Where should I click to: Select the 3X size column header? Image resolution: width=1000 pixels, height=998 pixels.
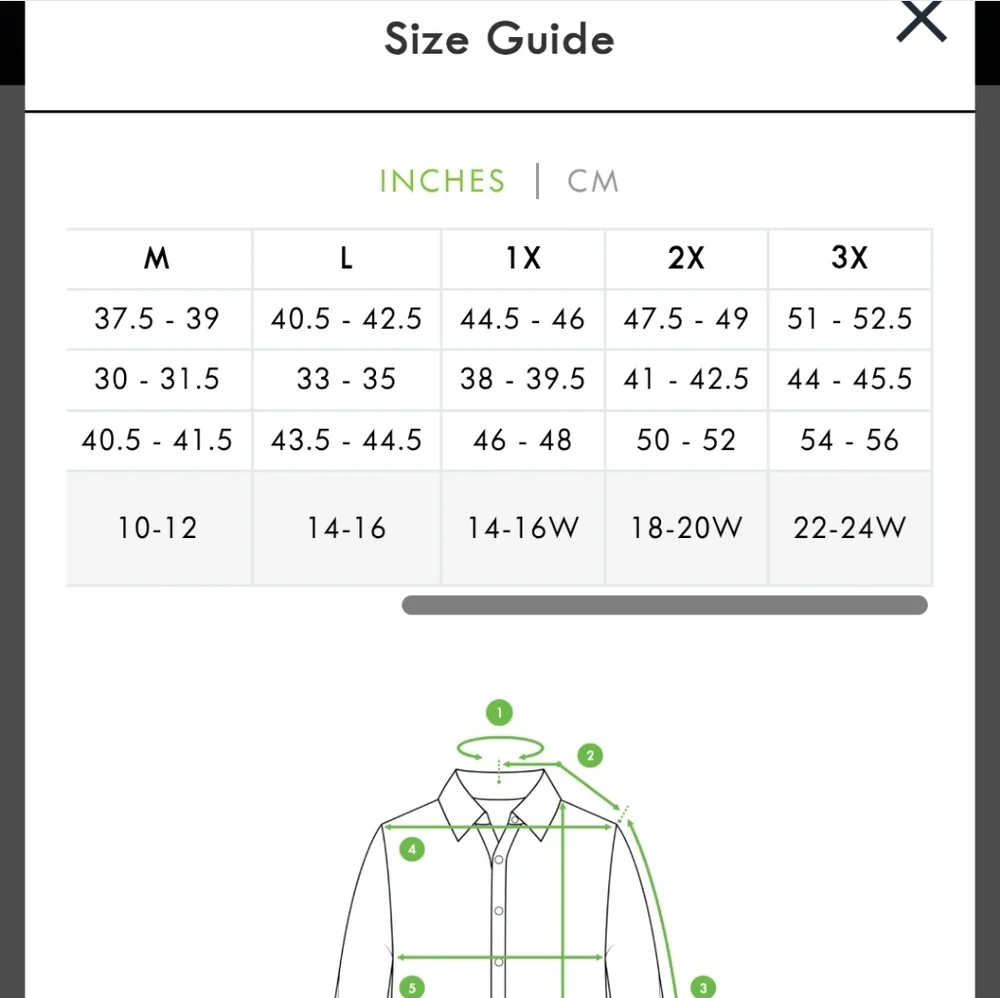pos(850,259)
